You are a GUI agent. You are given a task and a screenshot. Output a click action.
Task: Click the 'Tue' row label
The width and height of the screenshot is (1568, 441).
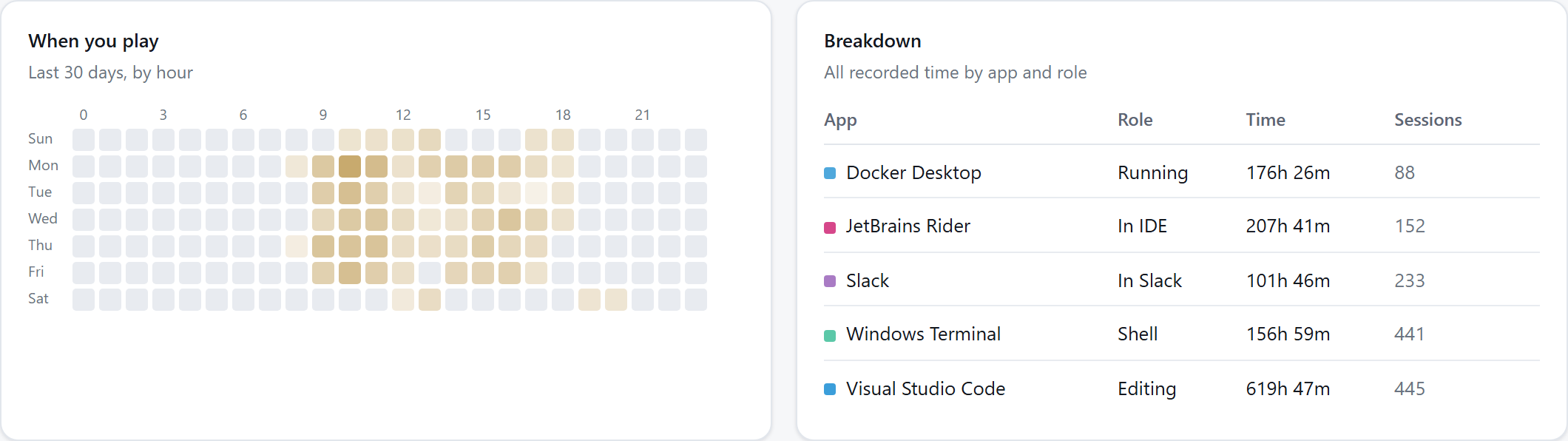(40, 192)
